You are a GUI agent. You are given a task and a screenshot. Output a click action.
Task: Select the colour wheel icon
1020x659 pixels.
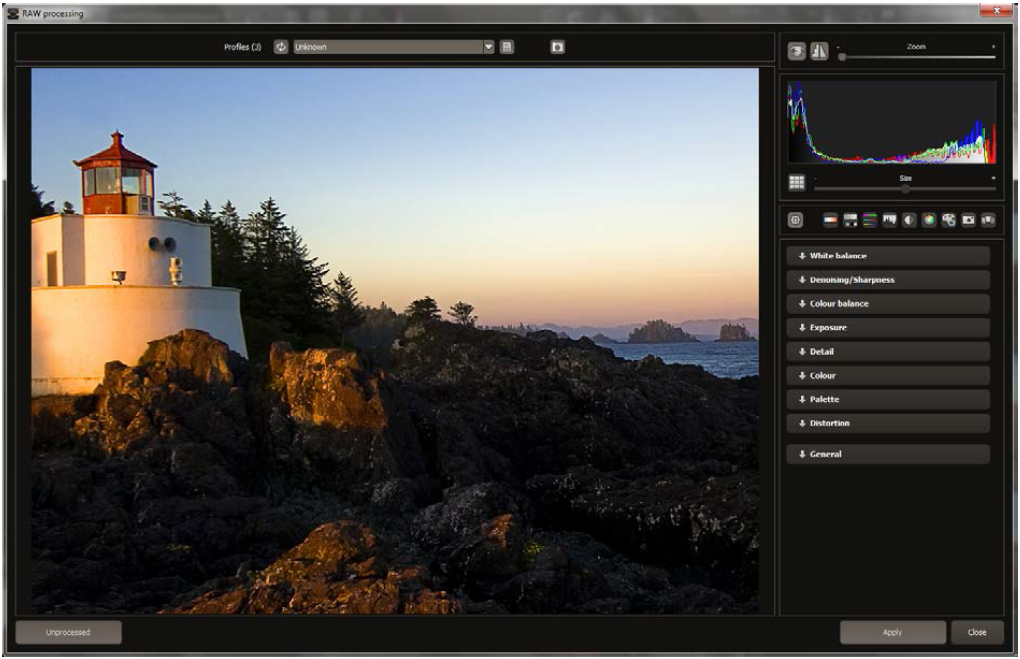click(929, 220)
